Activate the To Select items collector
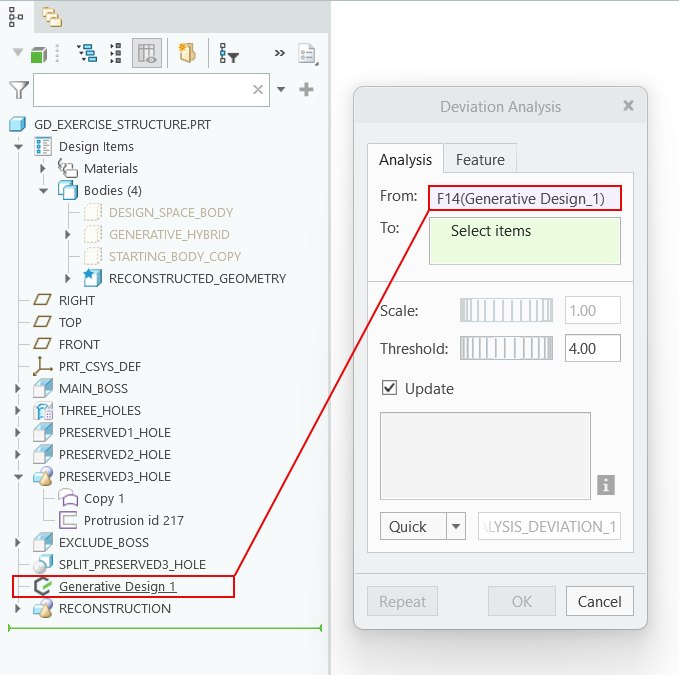679x675 pixels. (525, 241)
